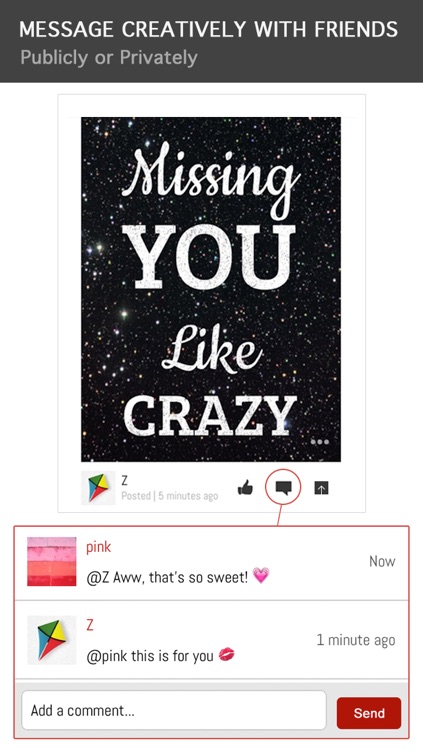Tap the '1 minute ago' timestamp
This screenshot has width=423, height=750.
coord(356,640)
